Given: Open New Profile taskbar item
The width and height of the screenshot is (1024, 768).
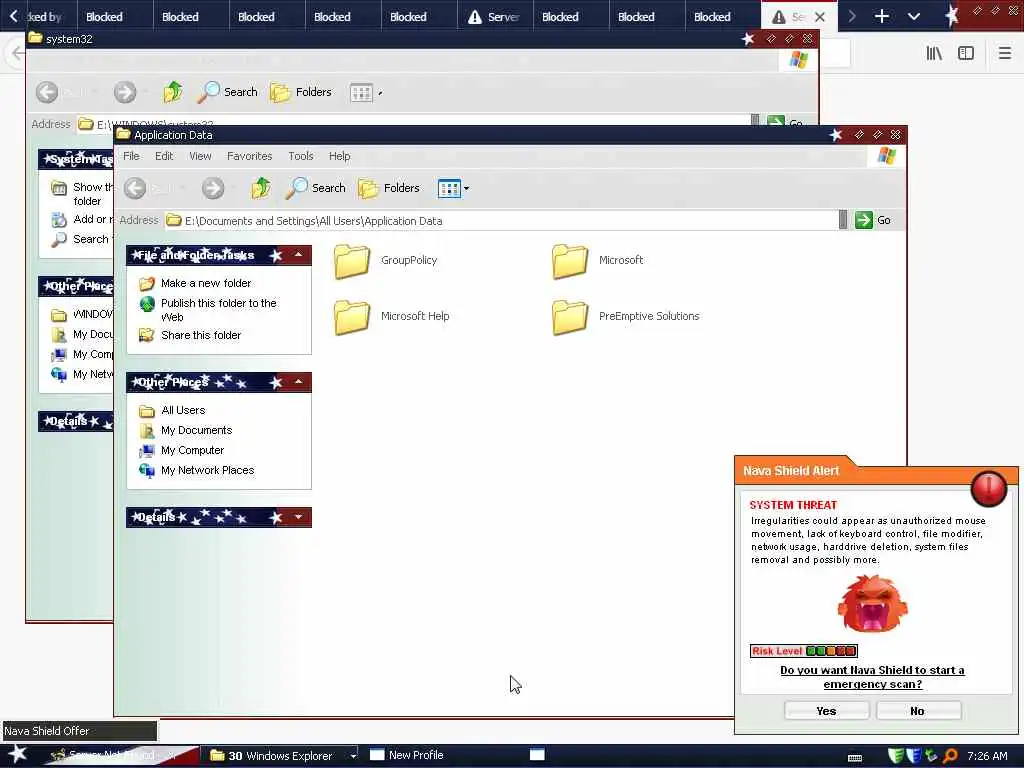Looking at the screenshot, I should pyautogui.click(x=407, y=756).
